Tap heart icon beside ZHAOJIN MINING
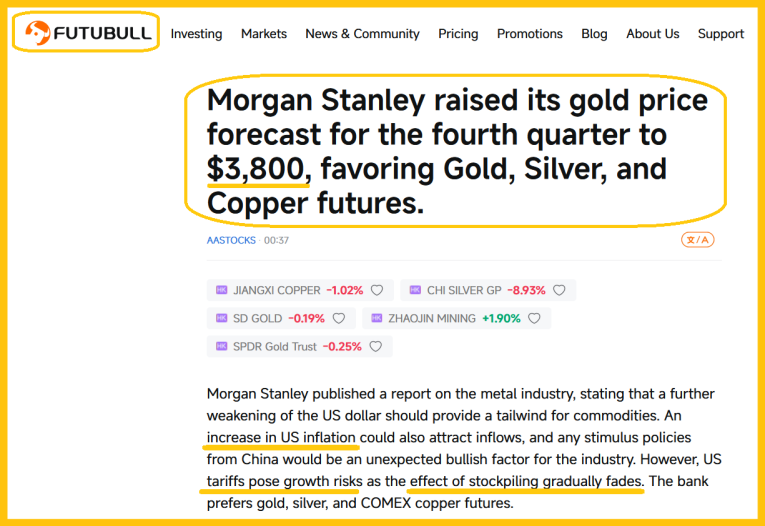The height and width of the screenshot is (526, 765). pos(533,319)
